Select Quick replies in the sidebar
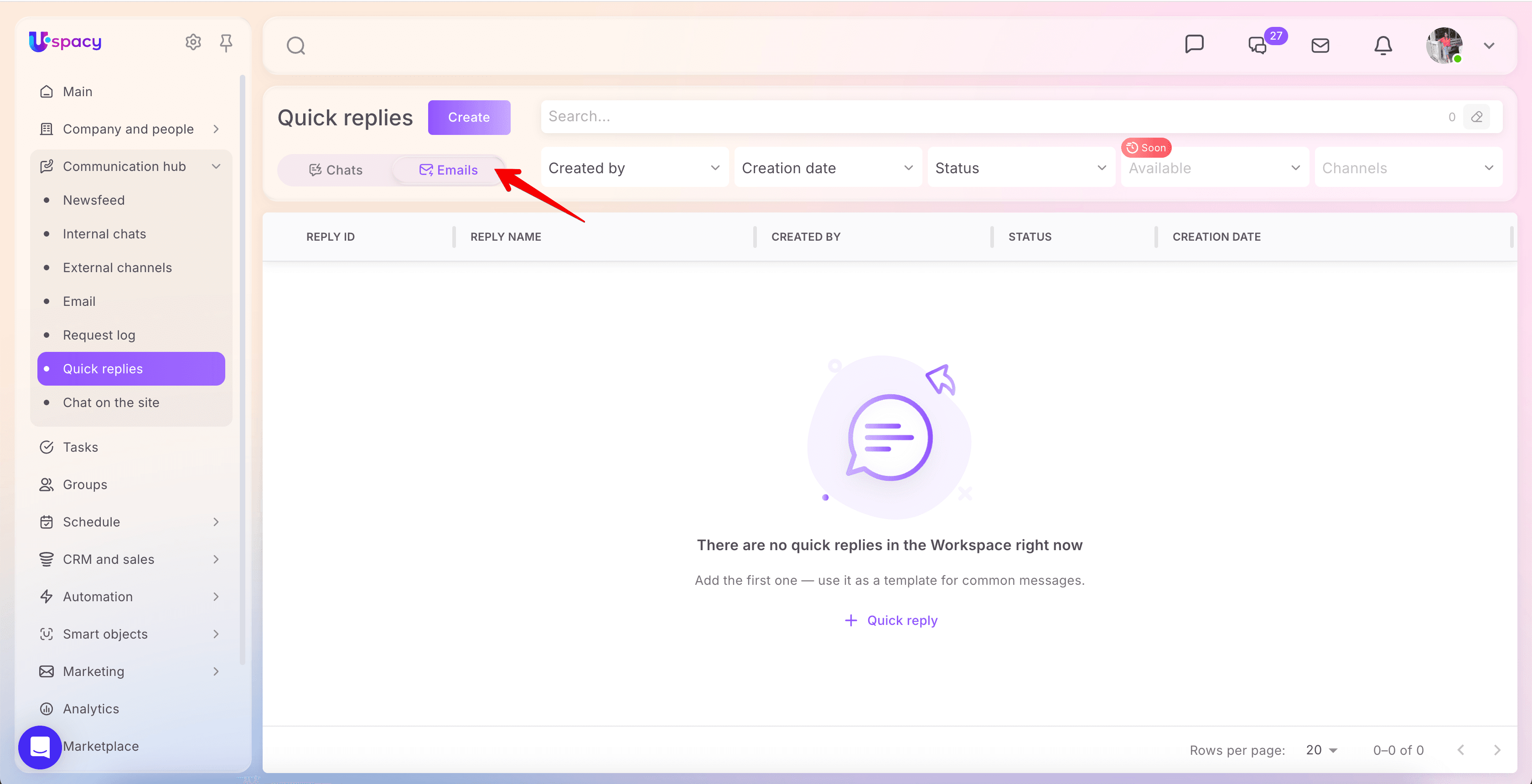Viewport: 1532px width, 784px height. click(131, 369)
